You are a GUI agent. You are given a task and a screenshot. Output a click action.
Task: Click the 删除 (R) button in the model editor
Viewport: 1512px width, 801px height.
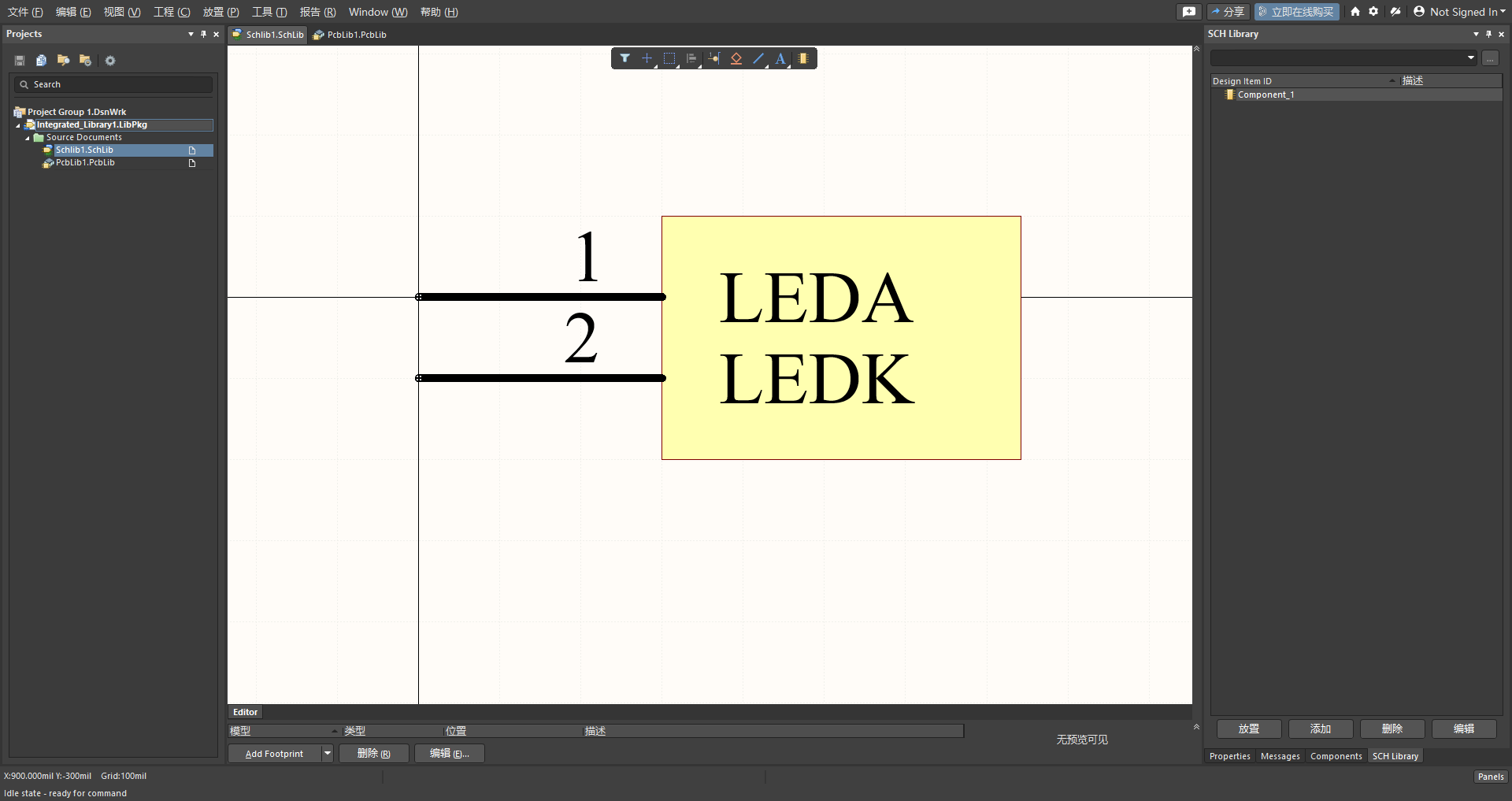tap(374, 754)
